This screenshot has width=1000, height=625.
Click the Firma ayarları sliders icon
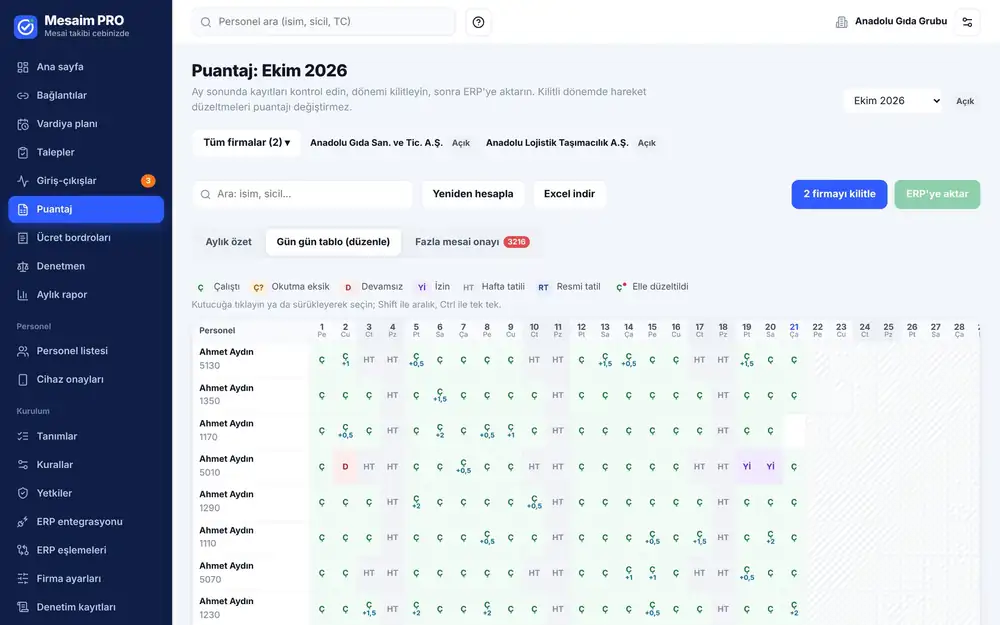(23, 578)
